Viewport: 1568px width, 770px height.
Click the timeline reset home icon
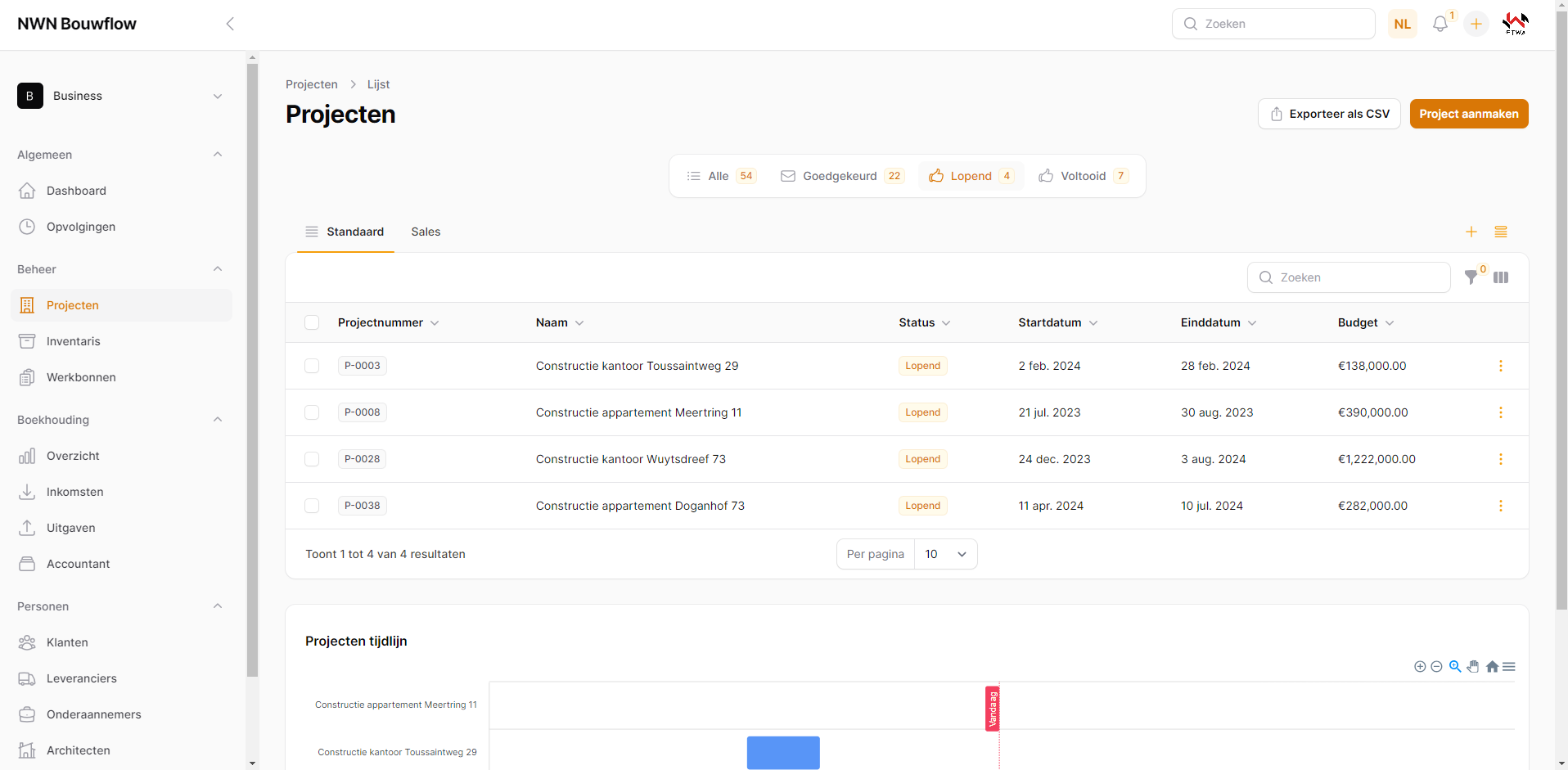click(x=1492, y=667)
